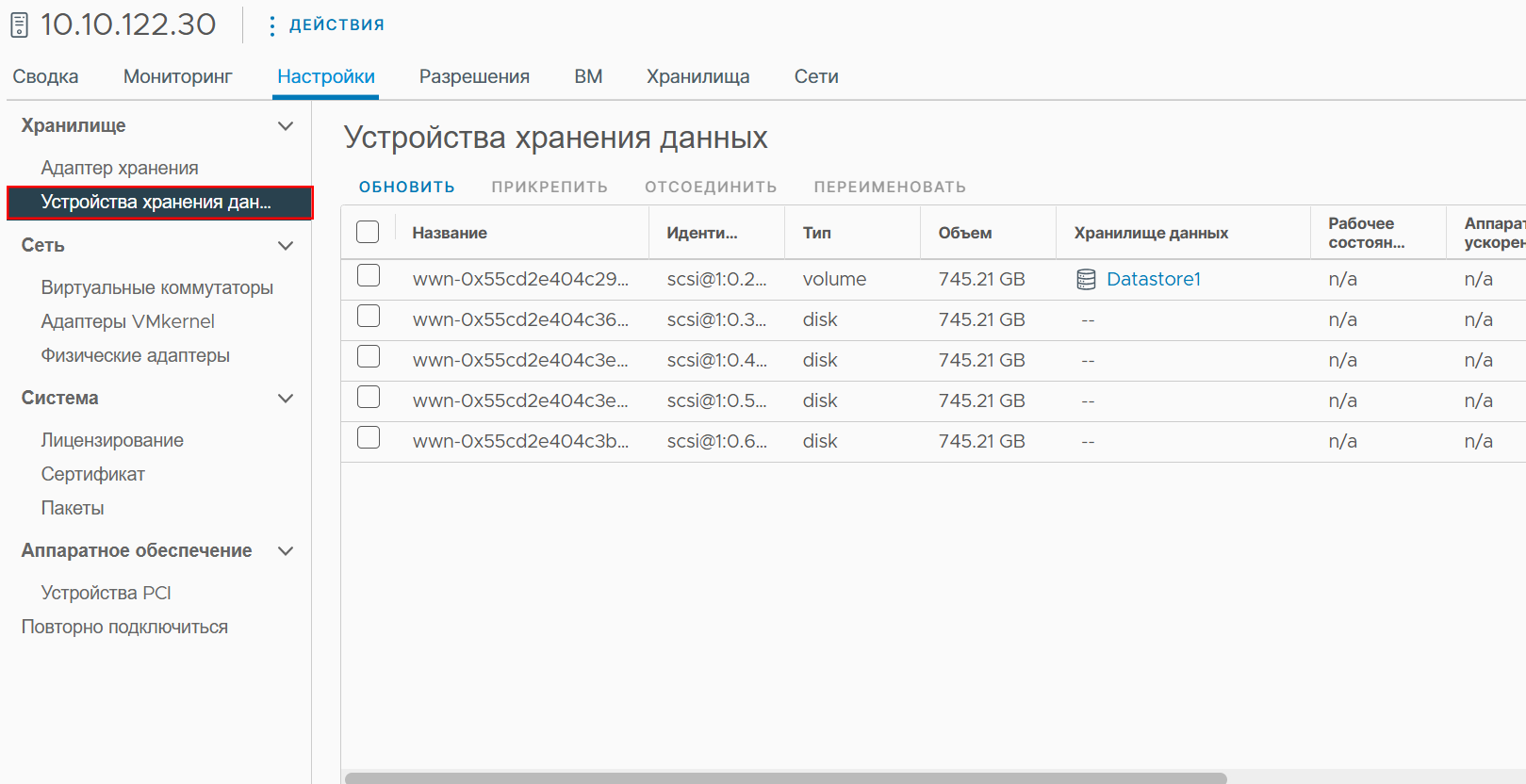1526x784 pixels.
Task: Click the device name wwn-0x55cd2e404c3b...
Action: [520, 441]
